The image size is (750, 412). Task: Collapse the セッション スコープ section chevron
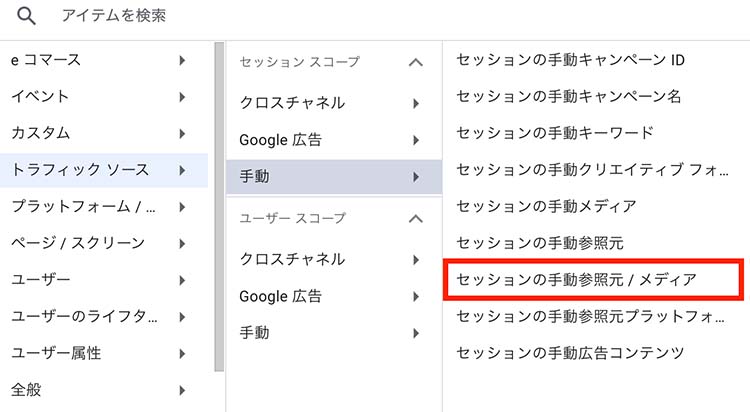[x=416, y=62]
